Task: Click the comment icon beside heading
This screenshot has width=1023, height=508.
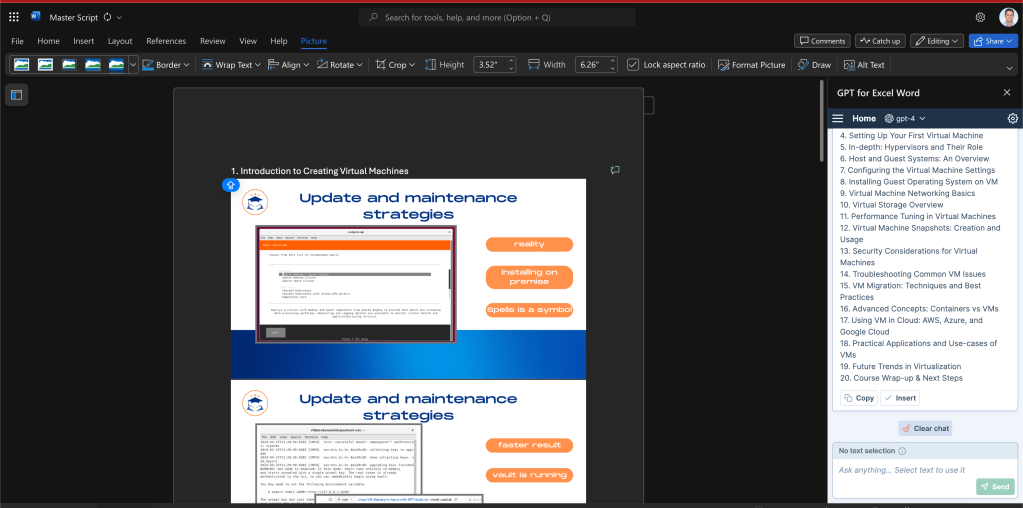Action: click(x=615, y=170)
